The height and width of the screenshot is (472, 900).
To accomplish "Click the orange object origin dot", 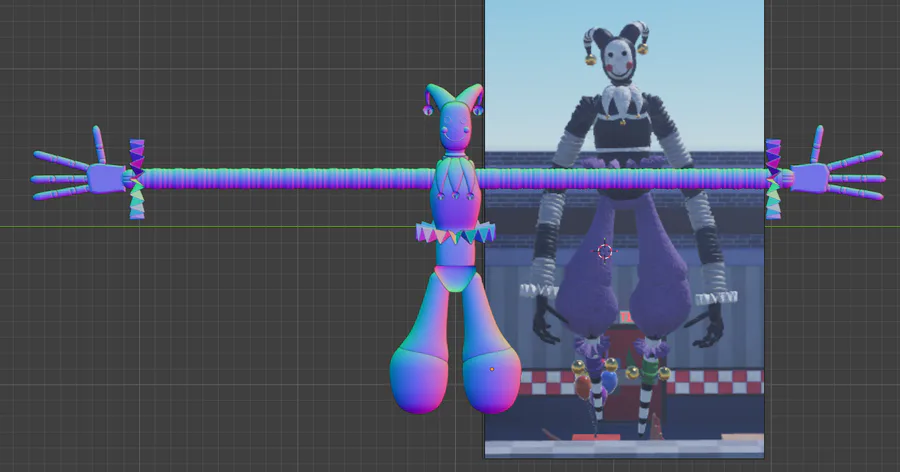I will point(492,369).
